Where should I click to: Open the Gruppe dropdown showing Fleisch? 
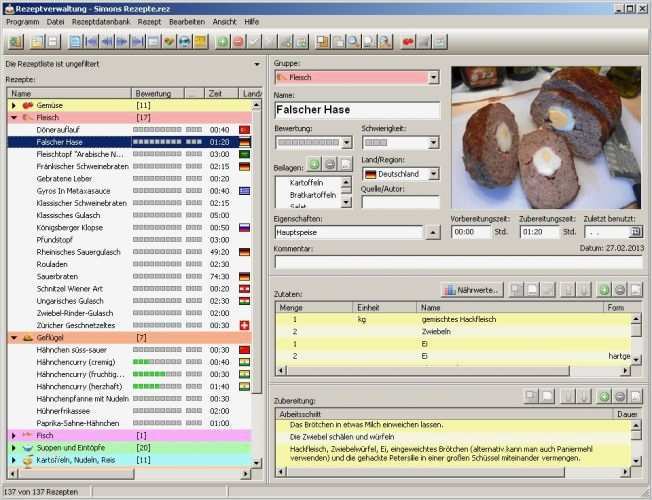click(x=433, y=77)
